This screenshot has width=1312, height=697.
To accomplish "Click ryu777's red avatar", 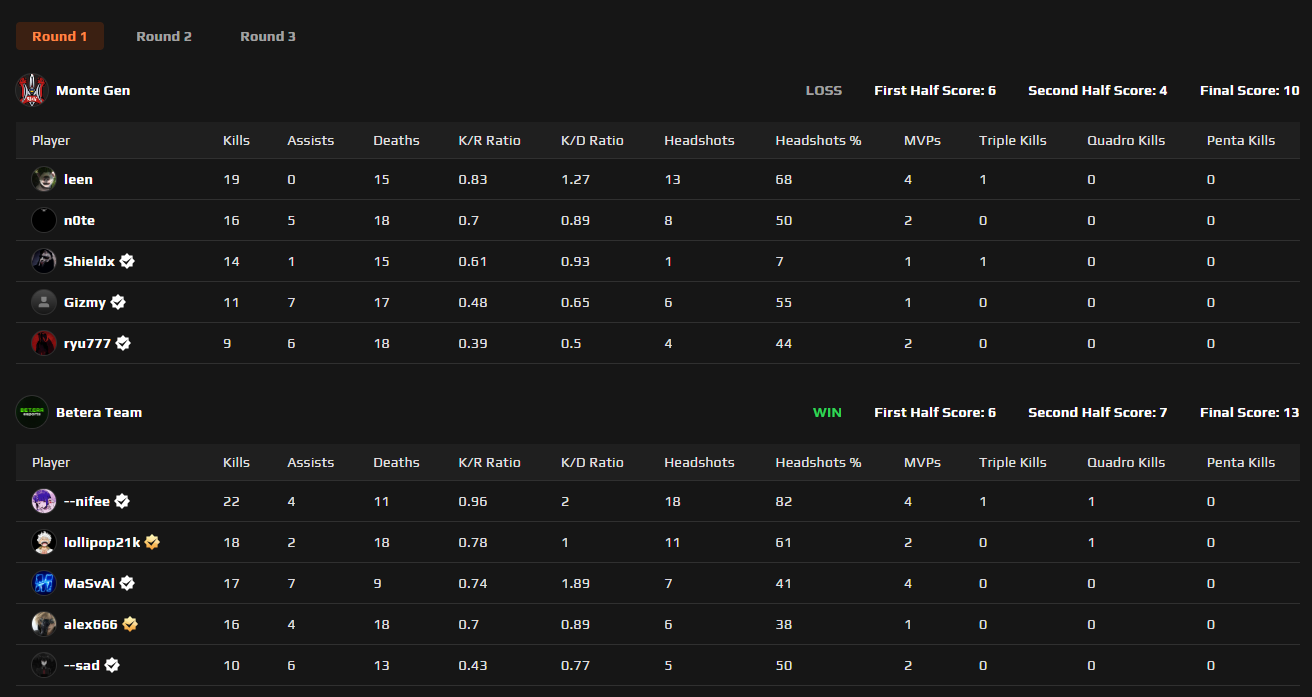I will [x=44, y=343].
